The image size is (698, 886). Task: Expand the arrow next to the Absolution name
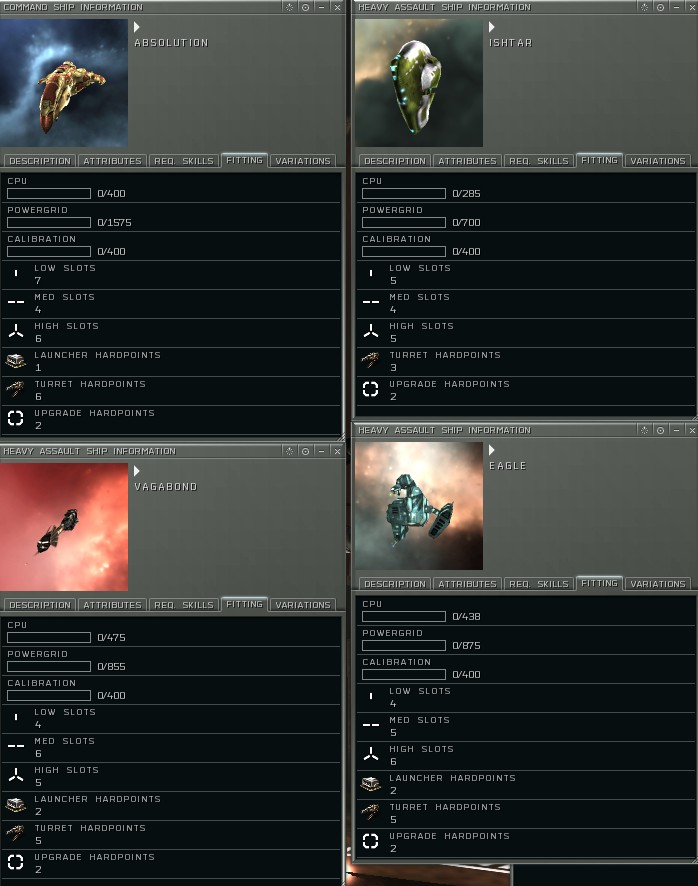(137, 27)
